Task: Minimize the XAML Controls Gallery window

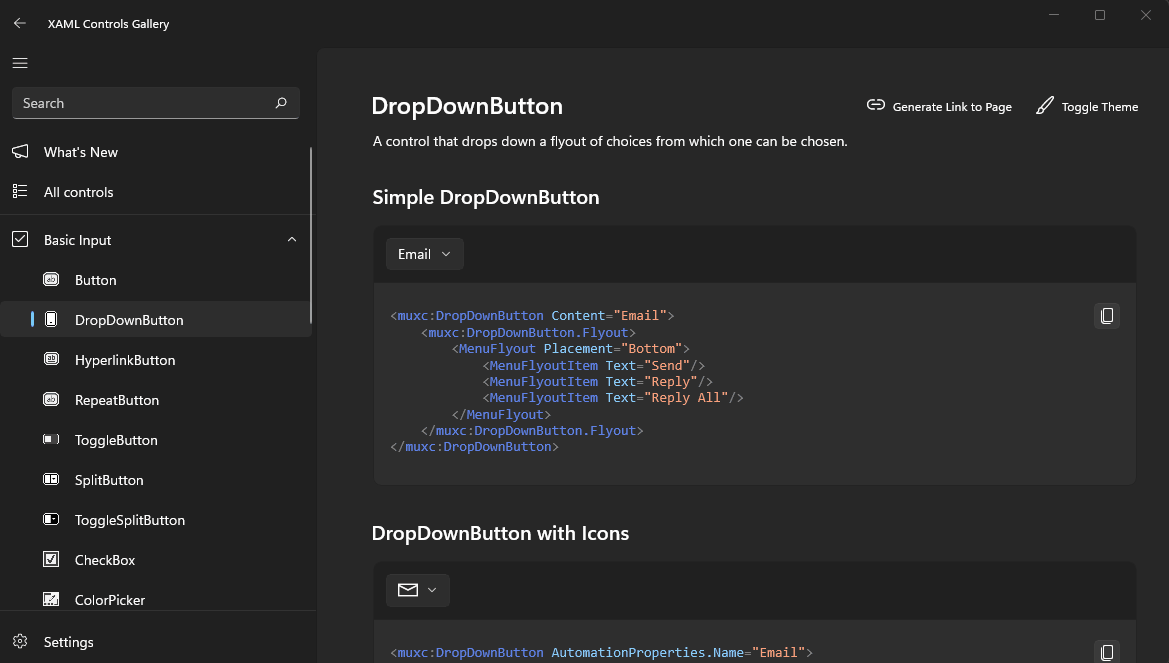Action: click(x=1053, y=15)
